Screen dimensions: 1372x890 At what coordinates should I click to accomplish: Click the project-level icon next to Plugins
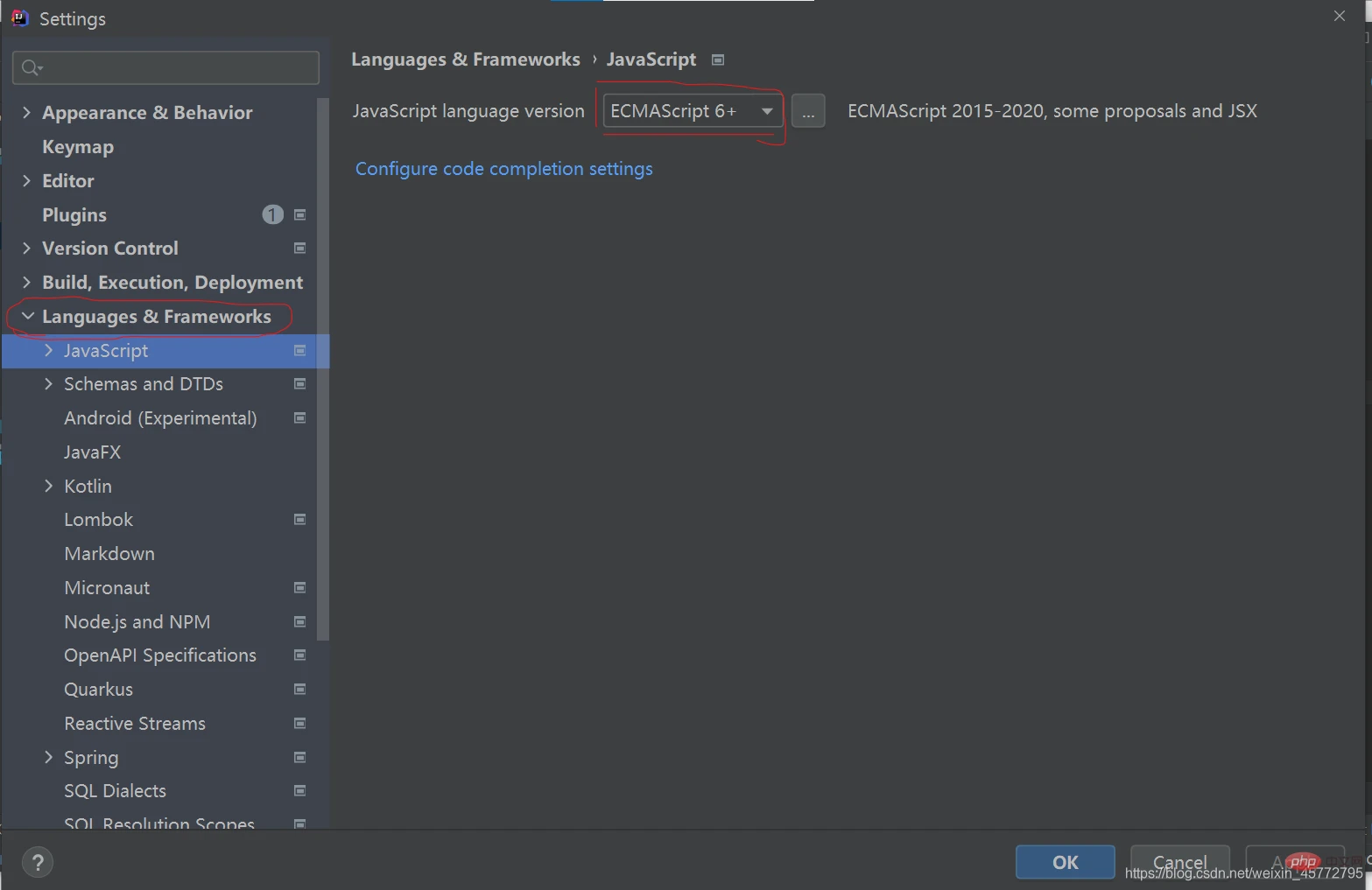tap(299, 214)
